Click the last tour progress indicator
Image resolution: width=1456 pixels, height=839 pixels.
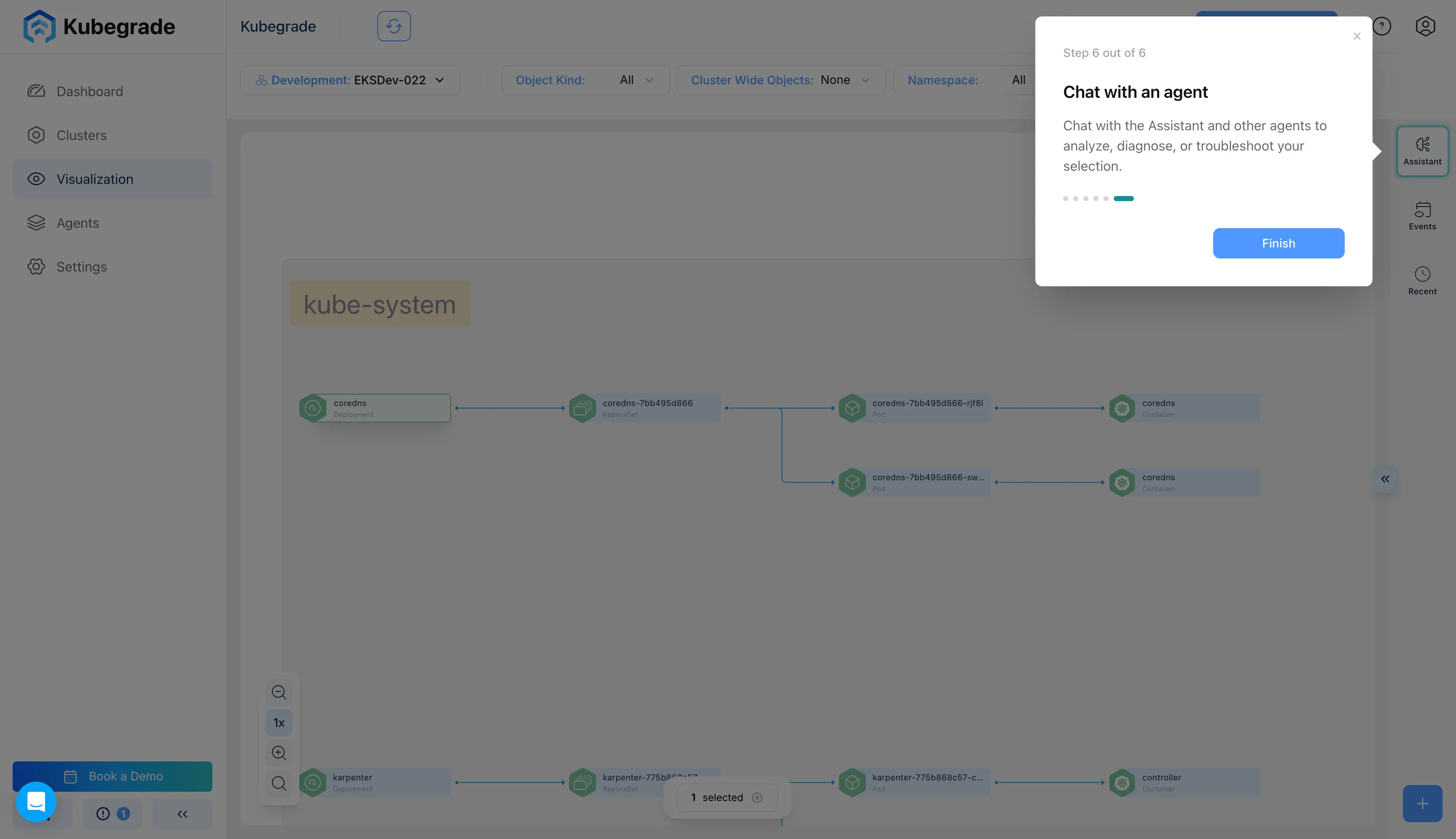[1123, 198]
